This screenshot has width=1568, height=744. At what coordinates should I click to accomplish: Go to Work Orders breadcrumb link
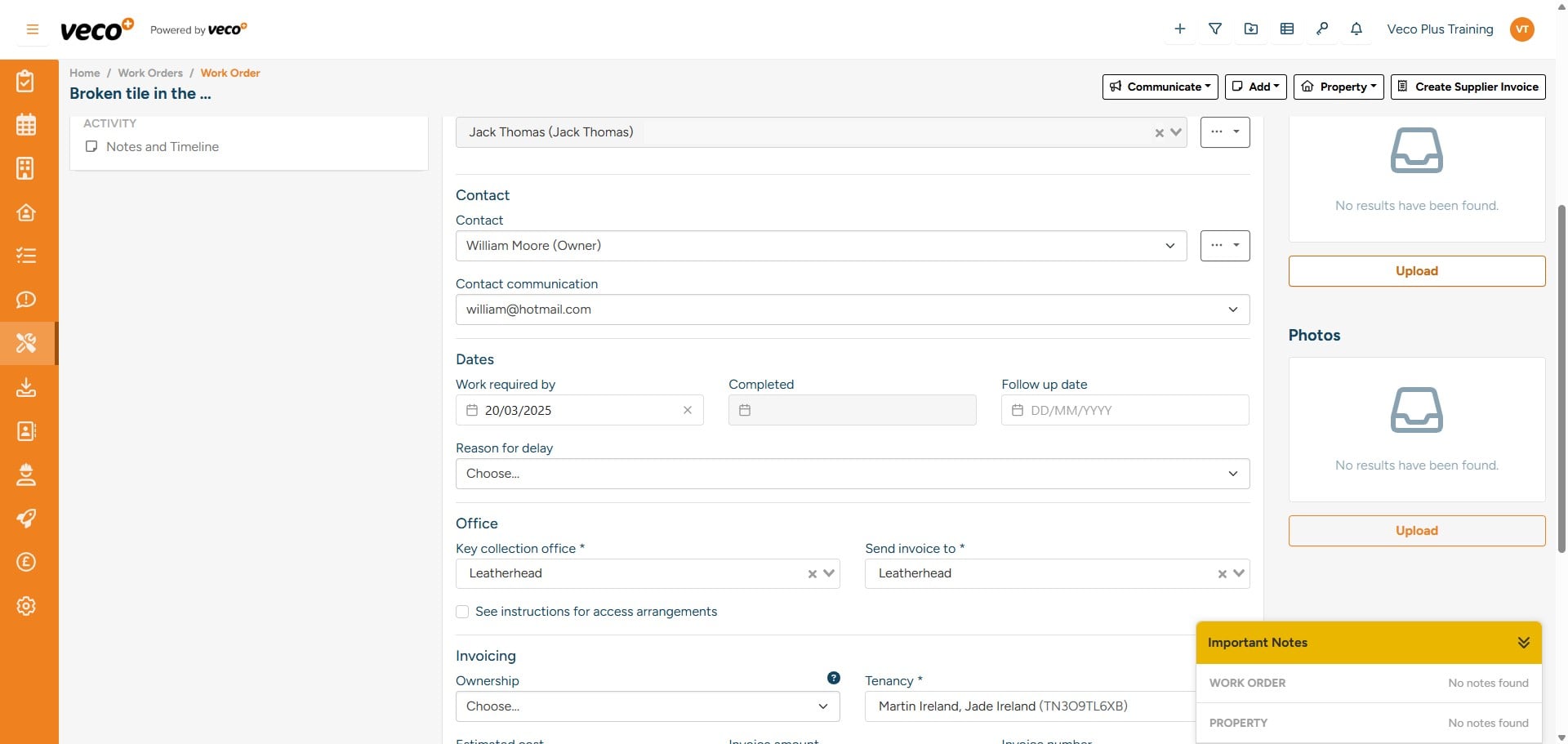click(x=150, y=73)
